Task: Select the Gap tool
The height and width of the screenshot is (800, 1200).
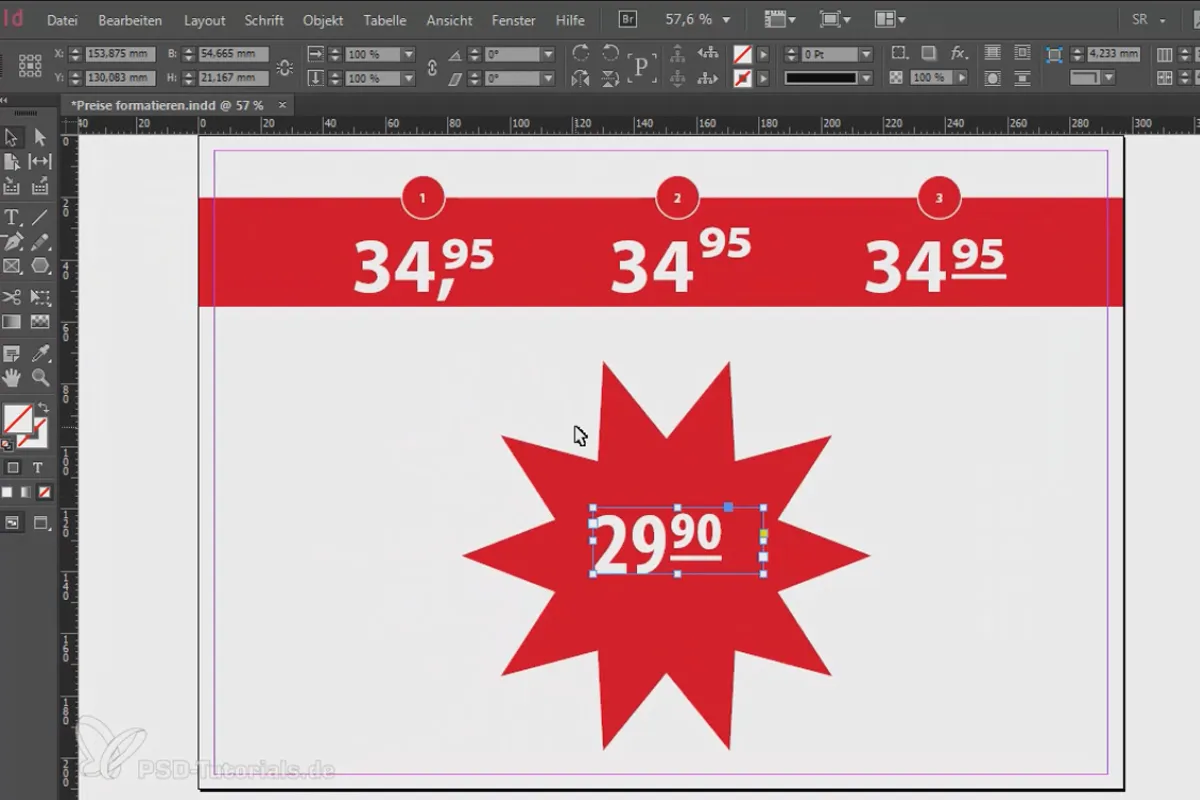Action: click(x=40, y=161)
